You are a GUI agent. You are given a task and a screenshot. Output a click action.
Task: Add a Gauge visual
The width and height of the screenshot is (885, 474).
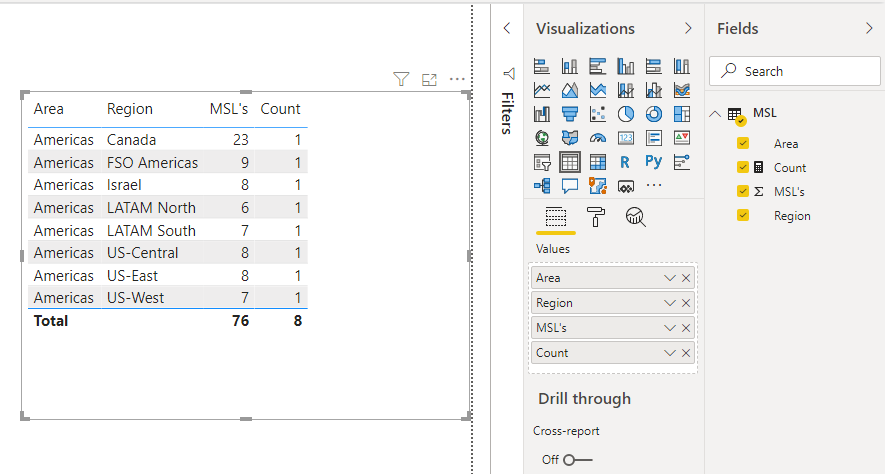click(598, 138)
